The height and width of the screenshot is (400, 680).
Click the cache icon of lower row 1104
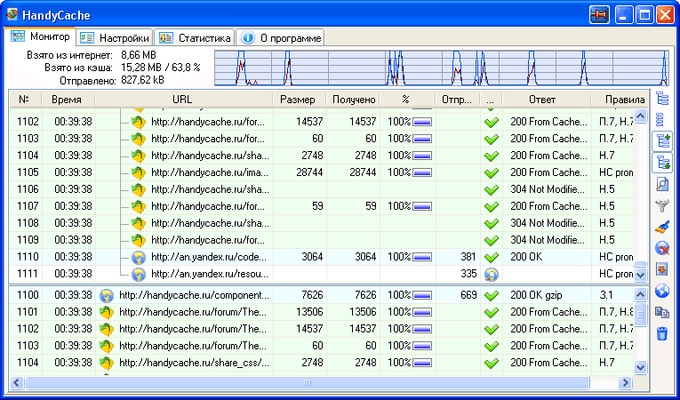tap(106, 363)
